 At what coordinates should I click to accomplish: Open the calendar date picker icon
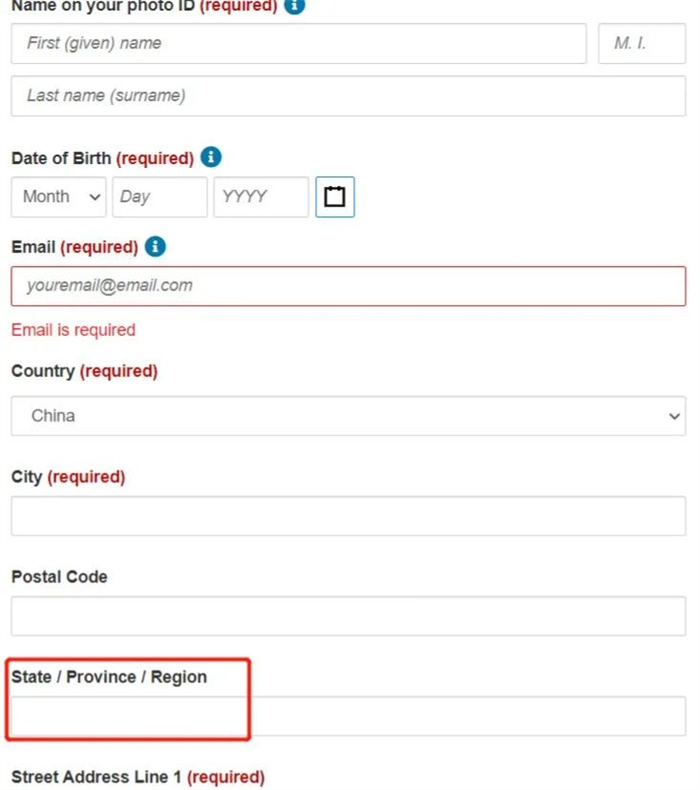point(335,196)
